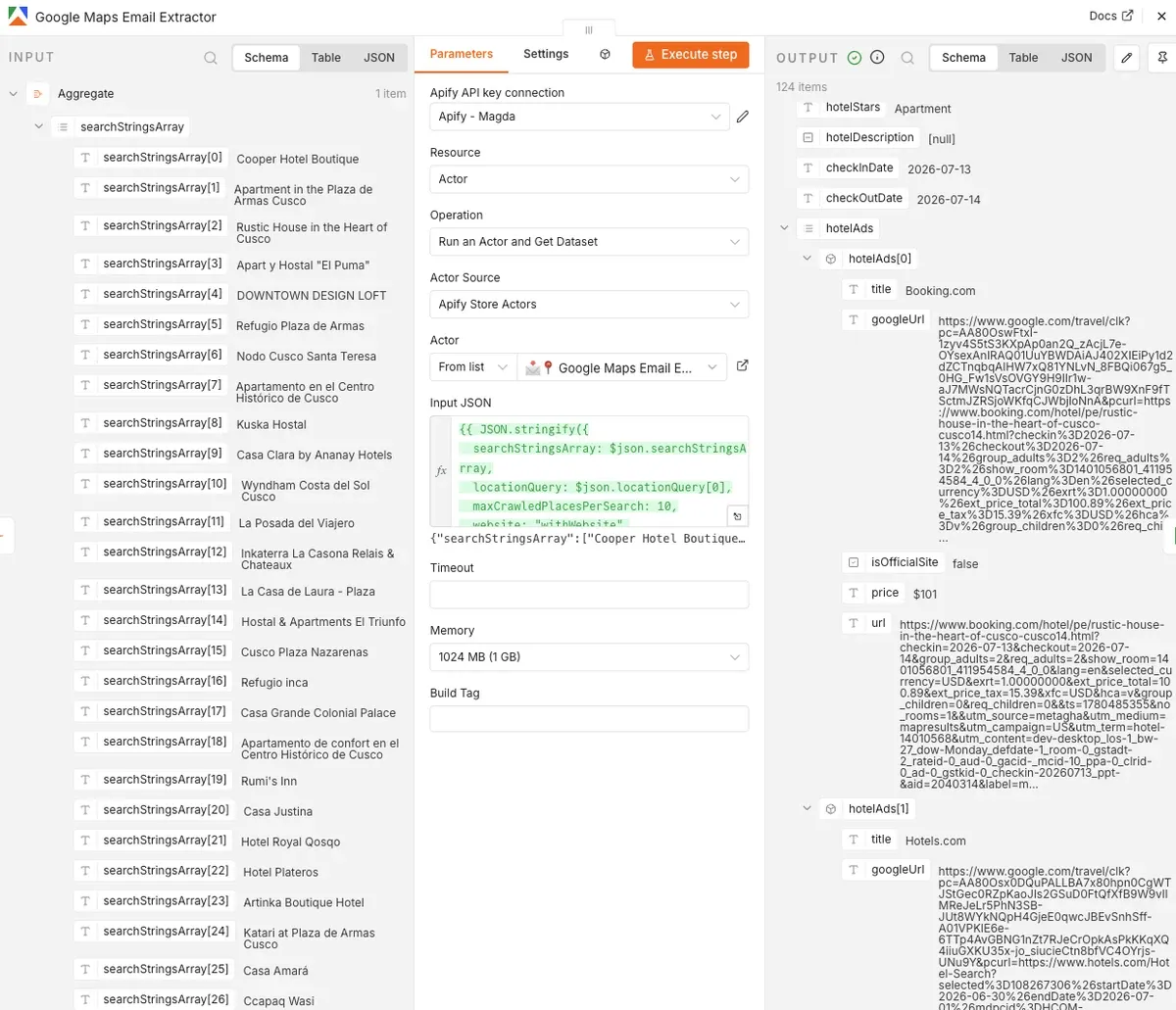Click the '1 item' count text
The height and width of the screenshot is (1010, 1176).
[x=390, y=94]
